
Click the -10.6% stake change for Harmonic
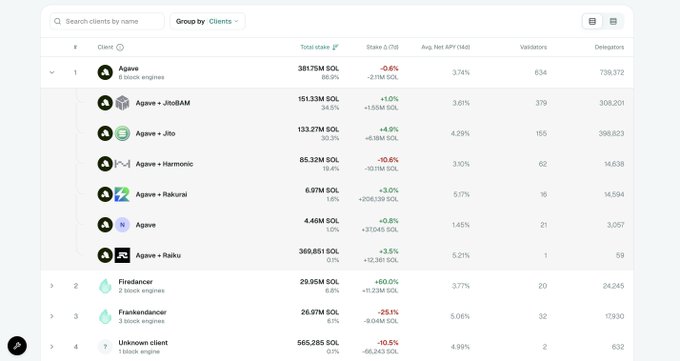(388, 160)
